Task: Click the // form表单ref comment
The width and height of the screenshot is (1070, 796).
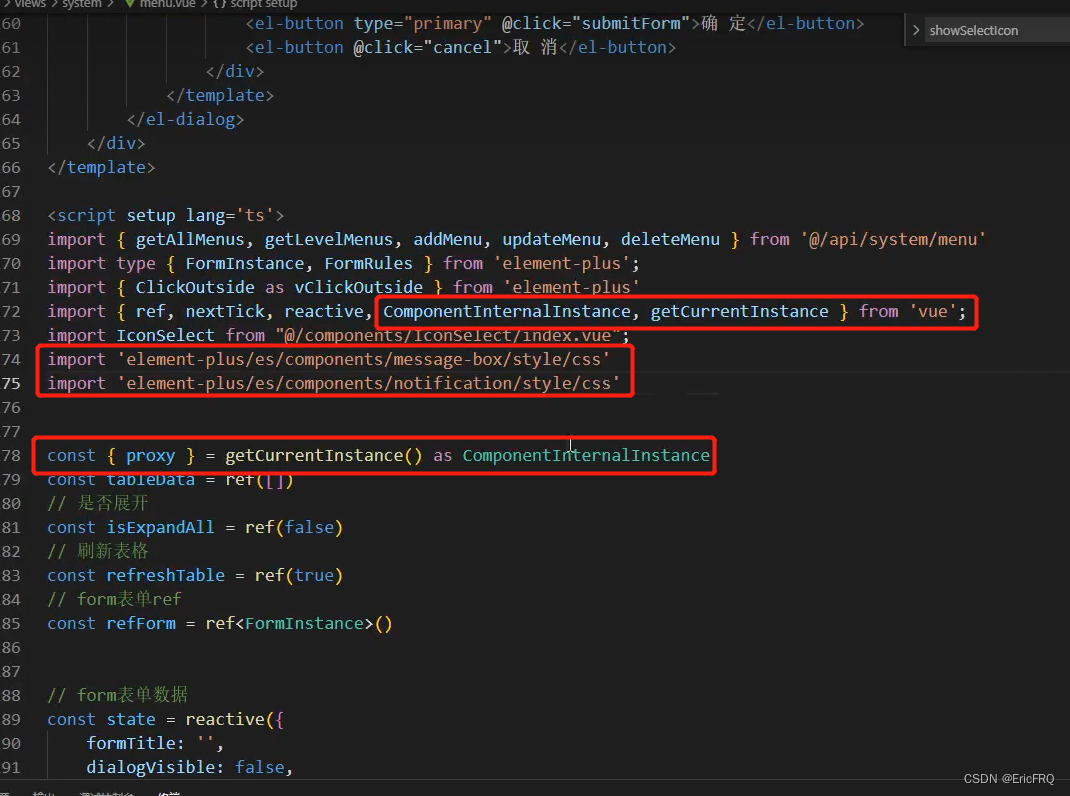Action: point(115,599)
